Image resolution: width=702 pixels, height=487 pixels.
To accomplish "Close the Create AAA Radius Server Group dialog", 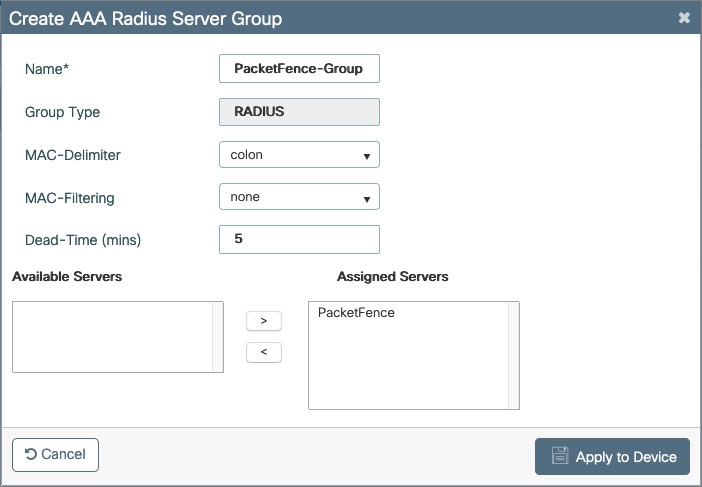I will coord(684,18).
